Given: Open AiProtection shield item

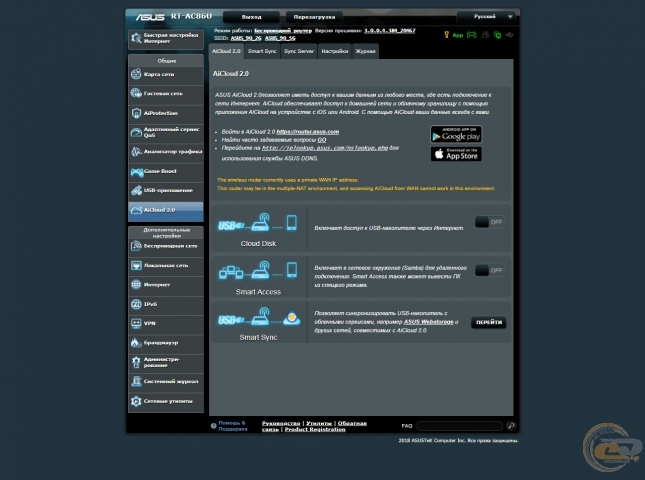Looking at the screenshot, I should pos(165,113).
